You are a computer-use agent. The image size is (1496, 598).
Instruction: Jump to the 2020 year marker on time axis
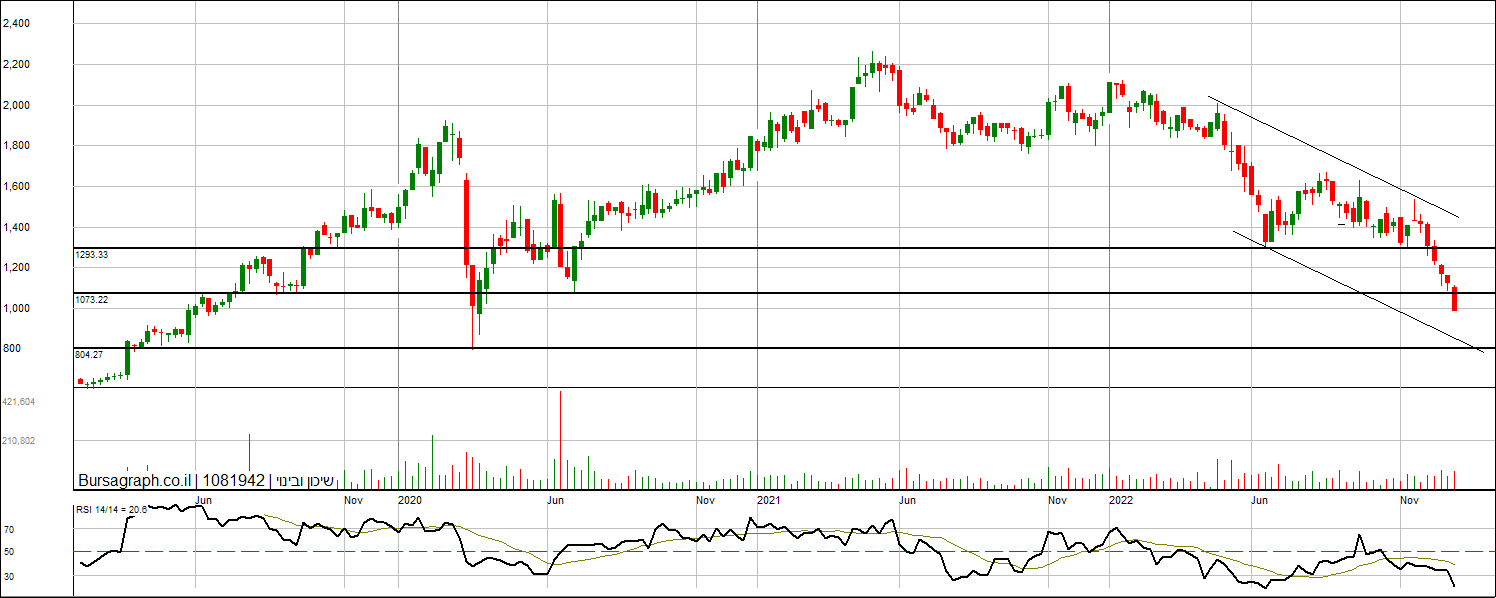410,498
